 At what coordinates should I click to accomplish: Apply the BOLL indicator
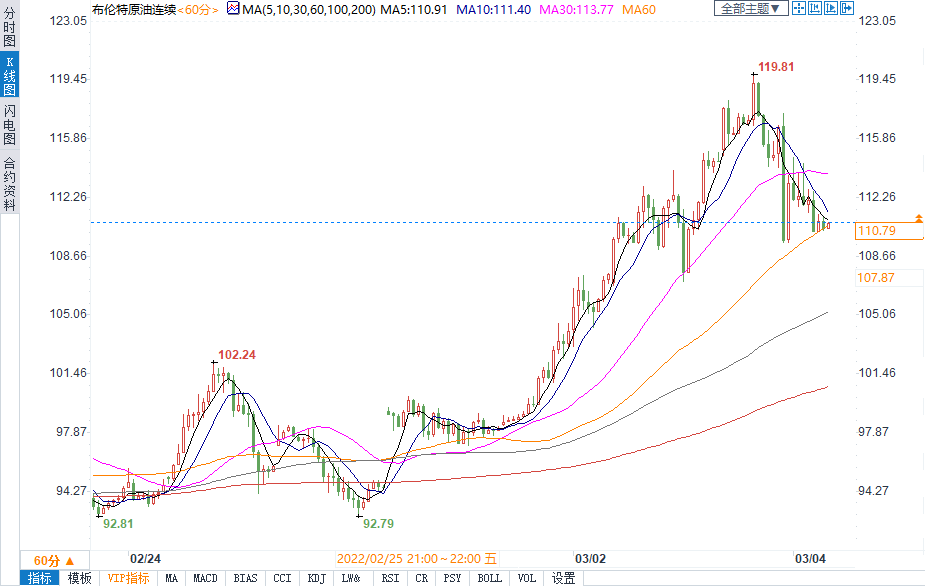489,578
